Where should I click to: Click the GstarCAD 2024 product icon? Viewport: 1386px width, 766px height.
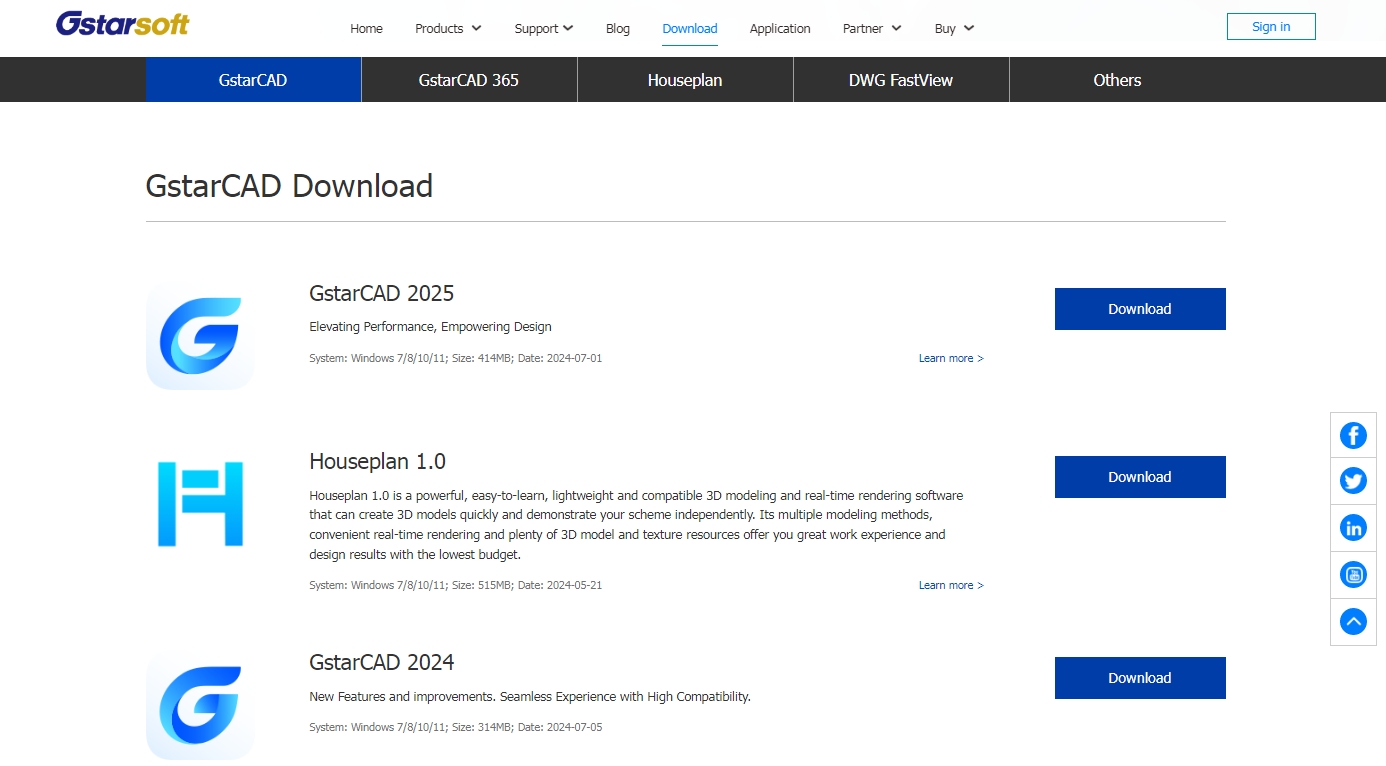click(200, 705)
